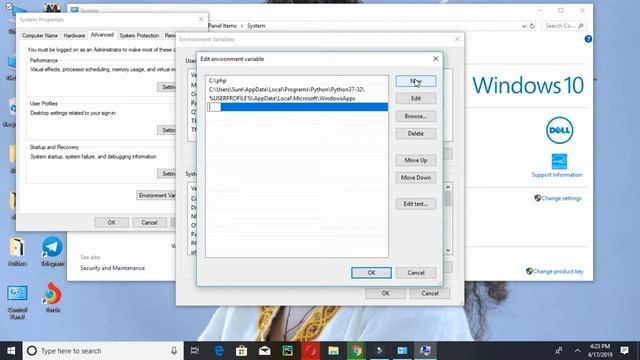Launch Microsoft Edge from the taskbar
640x360 pixels.
(x=219, y=351)
